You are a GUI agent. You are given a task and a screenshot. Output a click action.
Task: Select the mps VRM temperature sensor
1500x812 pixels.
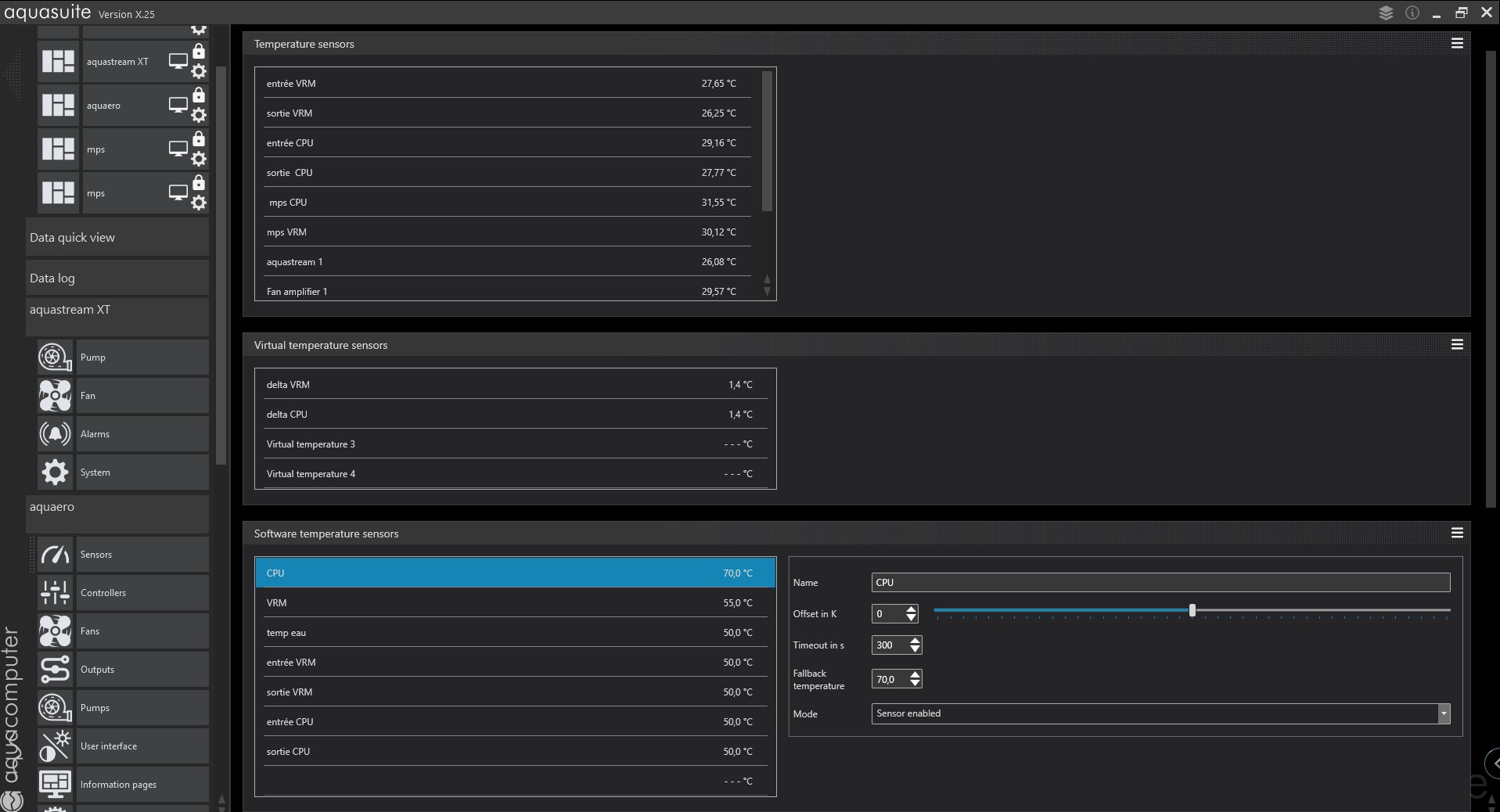(x=507, y=232)
